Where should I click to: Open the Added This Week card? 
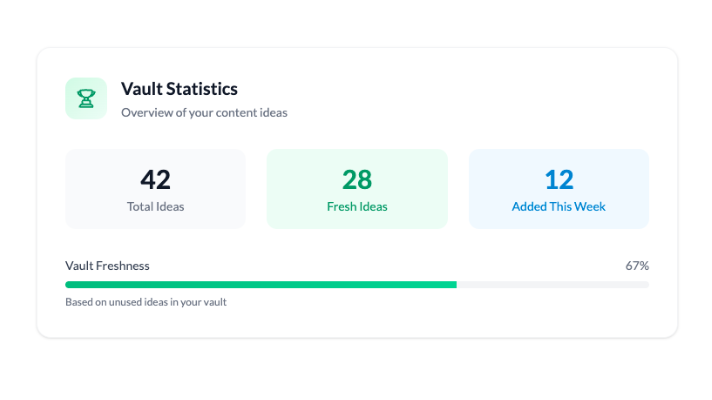click(559, 189)
